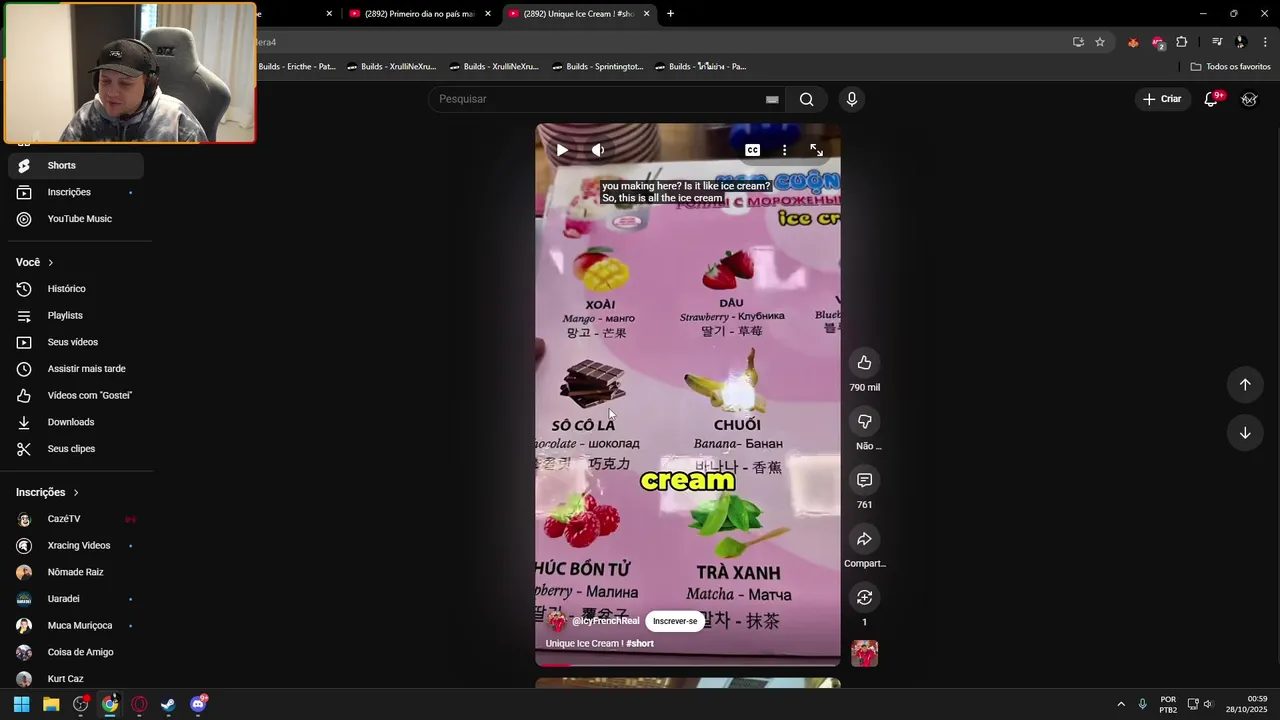Open Histórico in the sidebar
The width and height of the screenshot is (1280, 720).
point(76,289)
